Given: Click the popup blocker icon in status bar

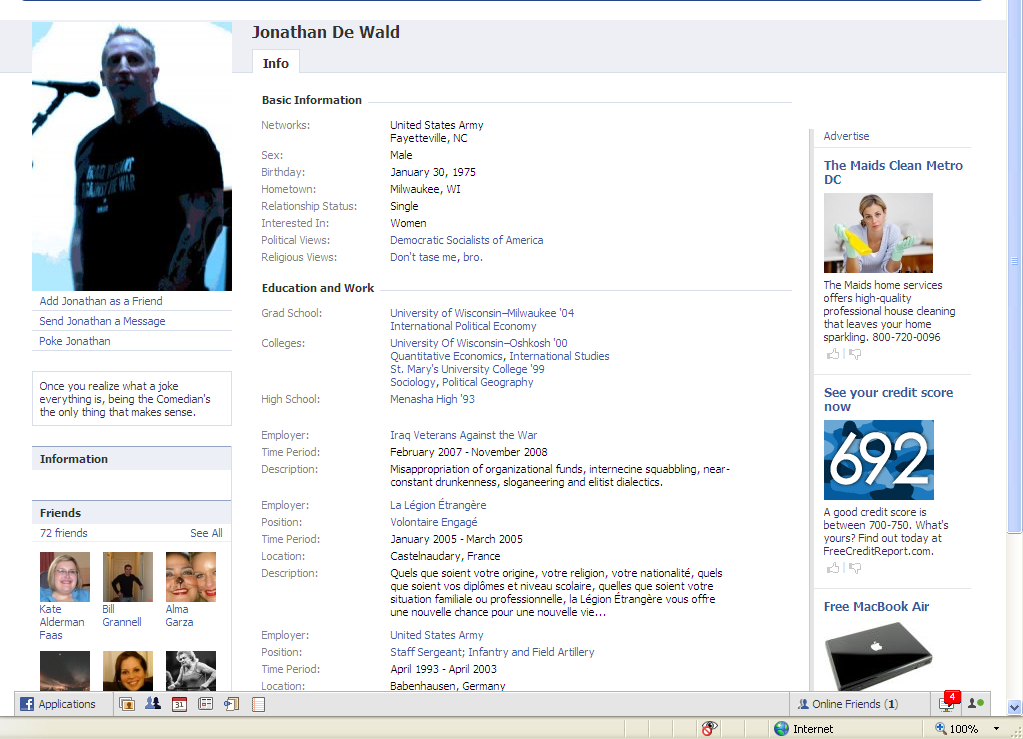Looking at the screenshot, I should click(x=709, y=729).
